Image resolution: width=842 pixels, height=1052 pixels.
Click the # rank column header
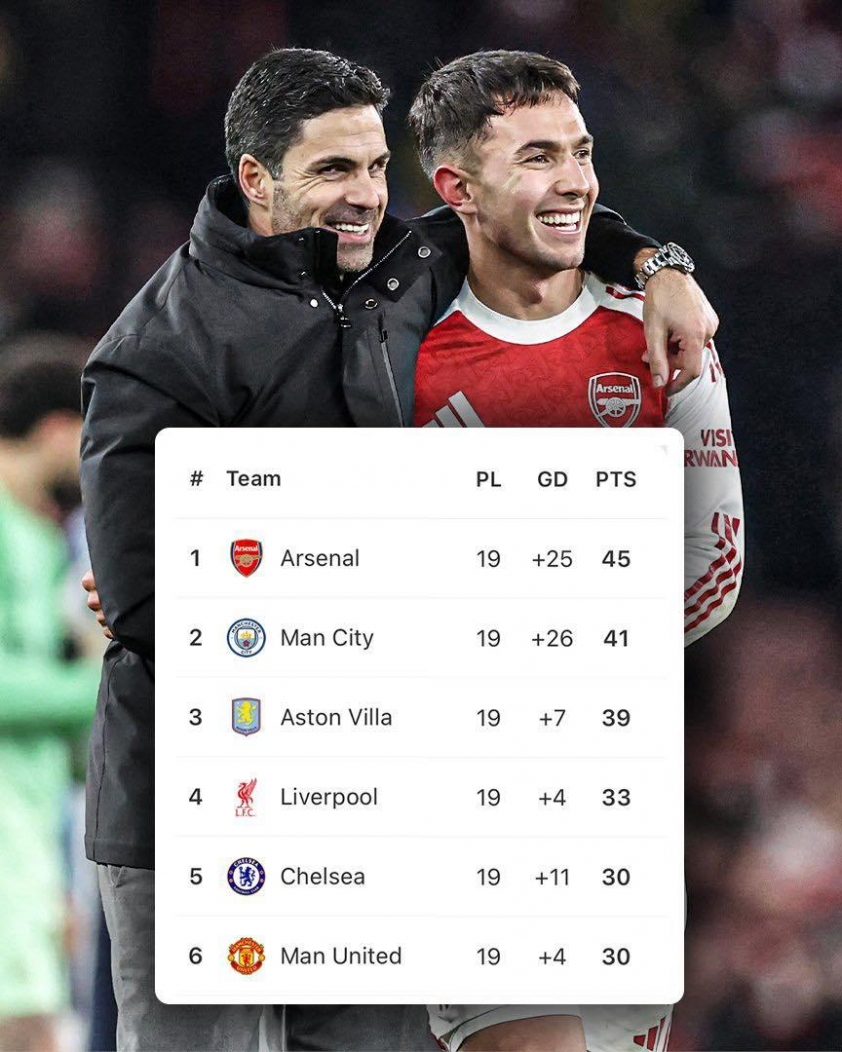pyautogui.click(x=196, y=479)
